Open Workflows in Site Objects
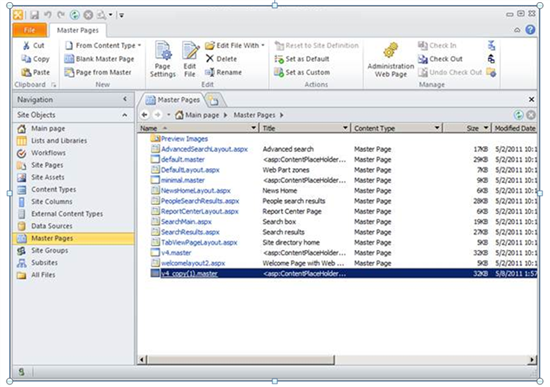The width and height of the screenshot is (550, 387). click(x=74, y=153)
